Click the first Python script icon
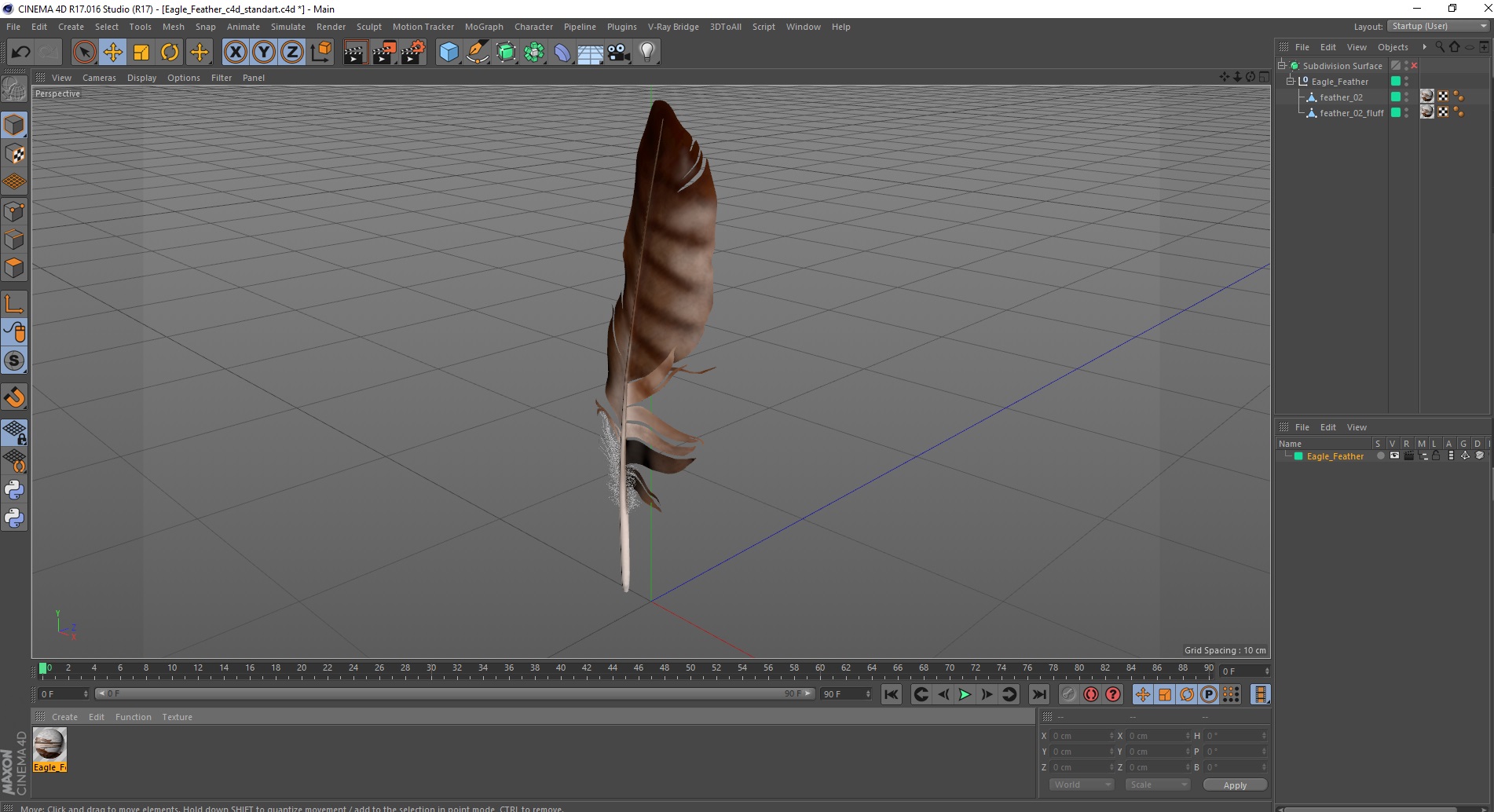Viewport: 1494px width, 812px height. point(14,490)
